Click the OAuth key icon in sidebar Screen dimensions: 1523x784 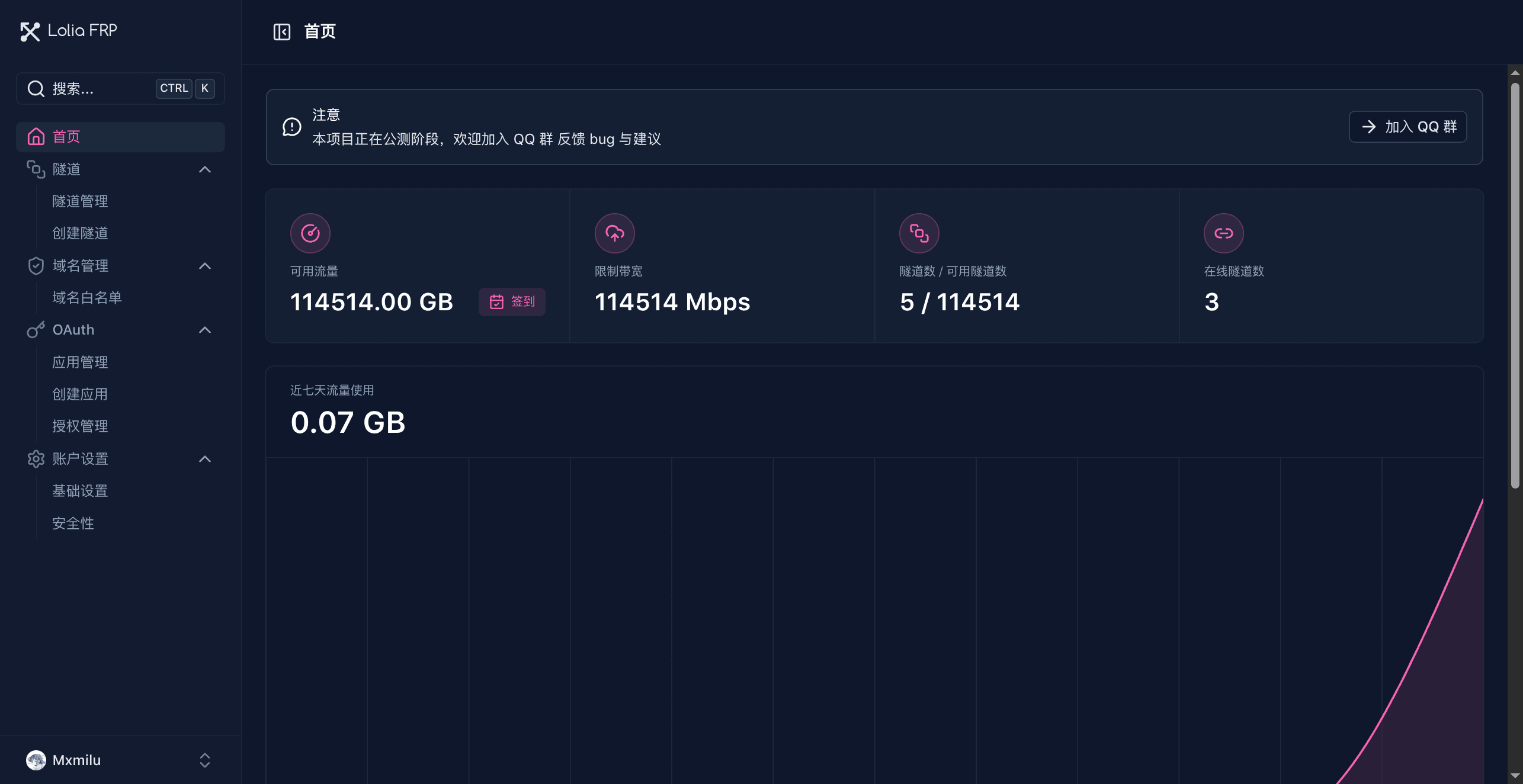click(36, 330)
